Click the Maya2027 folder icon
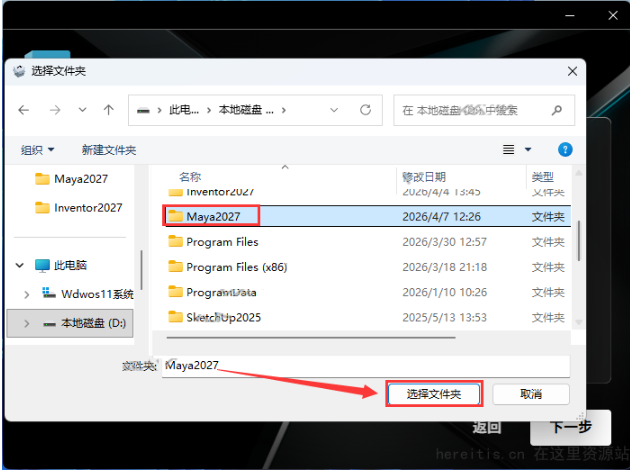630x470 pixels. pos(175,216)
